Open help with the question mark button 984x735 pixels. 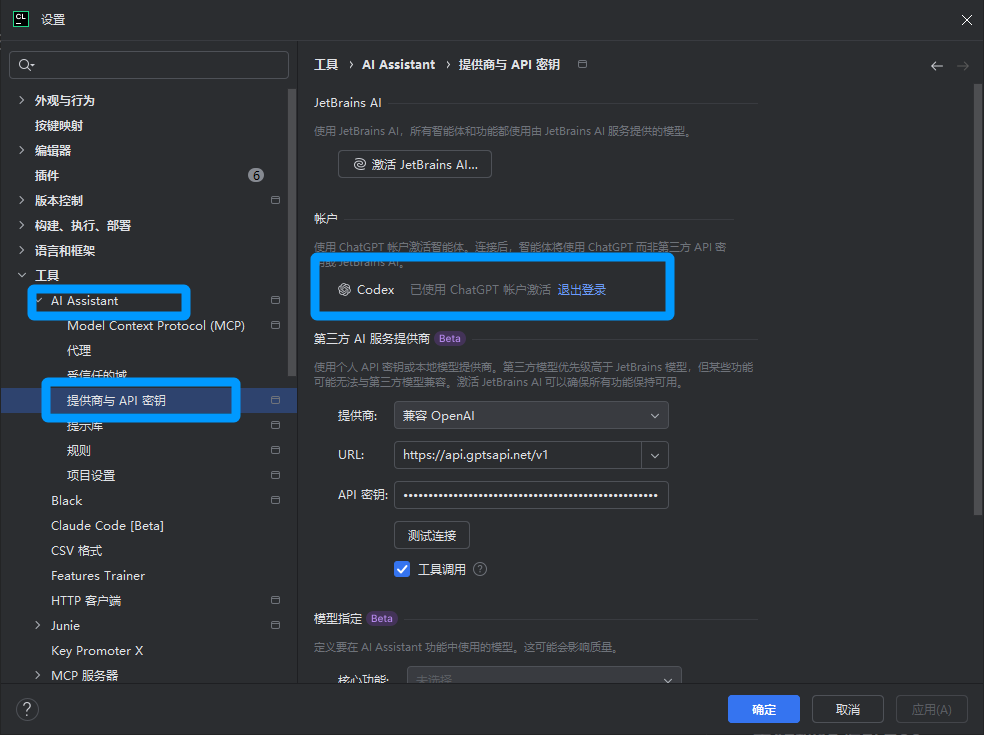(x=27, y=709)
